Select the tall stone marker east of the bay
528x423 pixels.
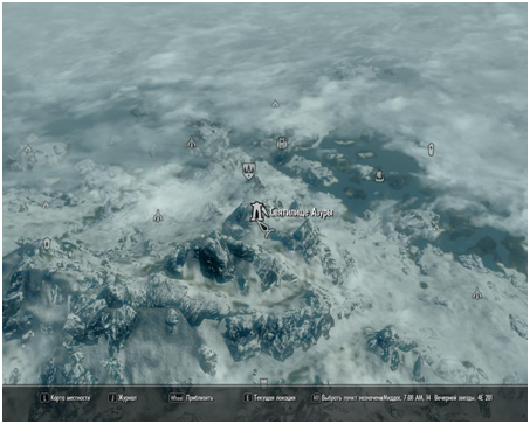point(431,150)
